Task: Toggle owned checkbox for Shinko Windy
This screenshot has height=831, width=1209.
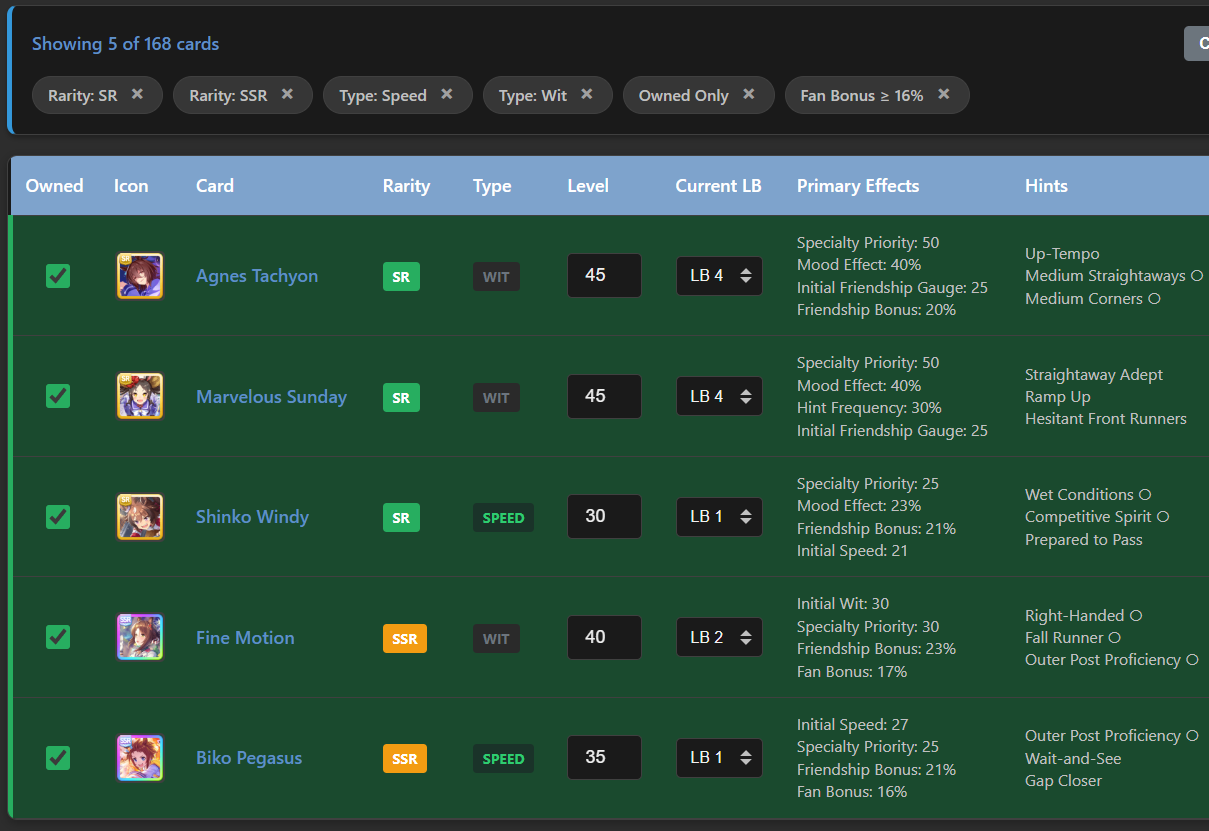Action: coord(58,517)
